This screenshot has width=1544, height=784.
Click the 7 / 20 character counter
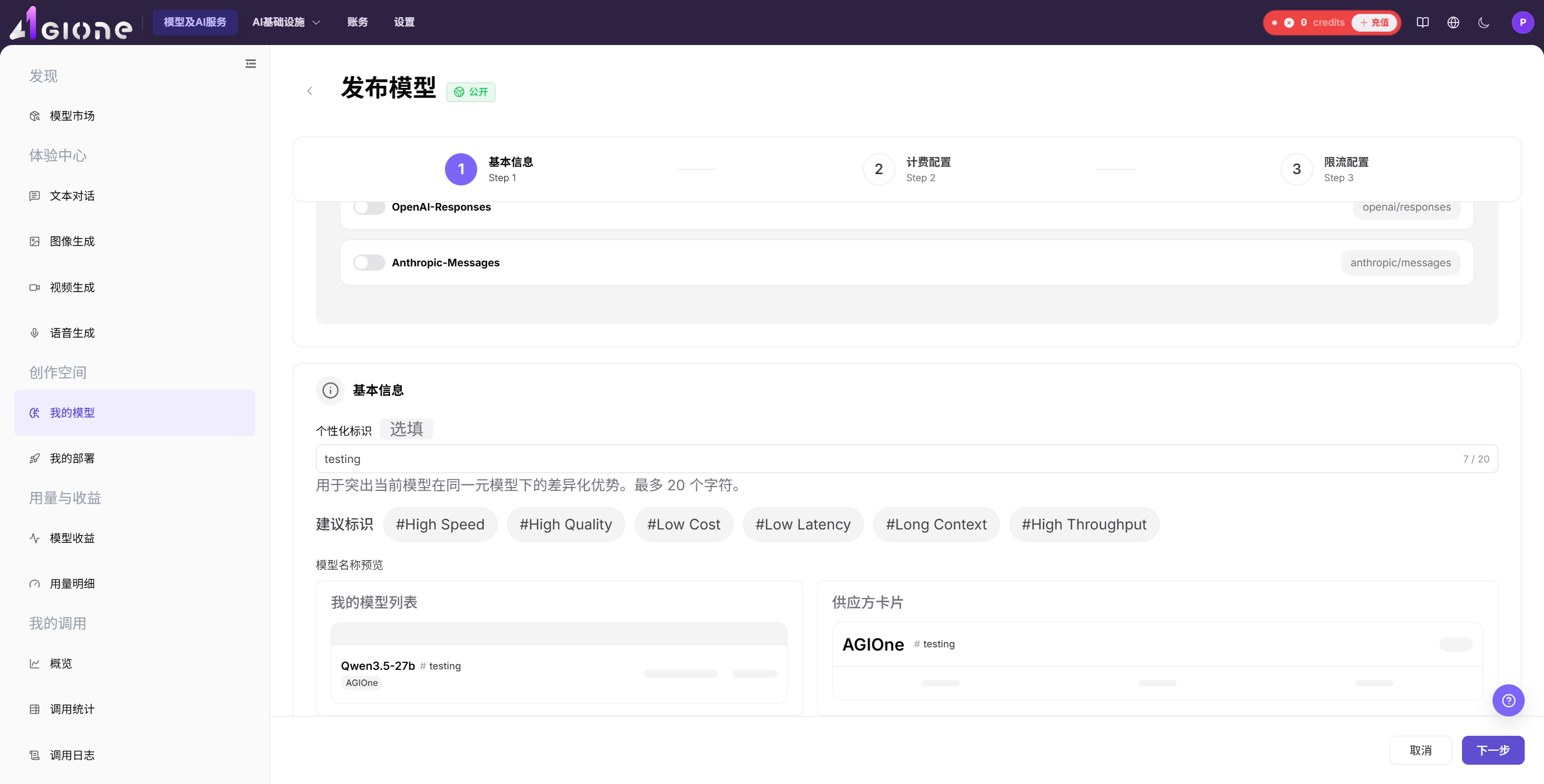[1476, 459]
